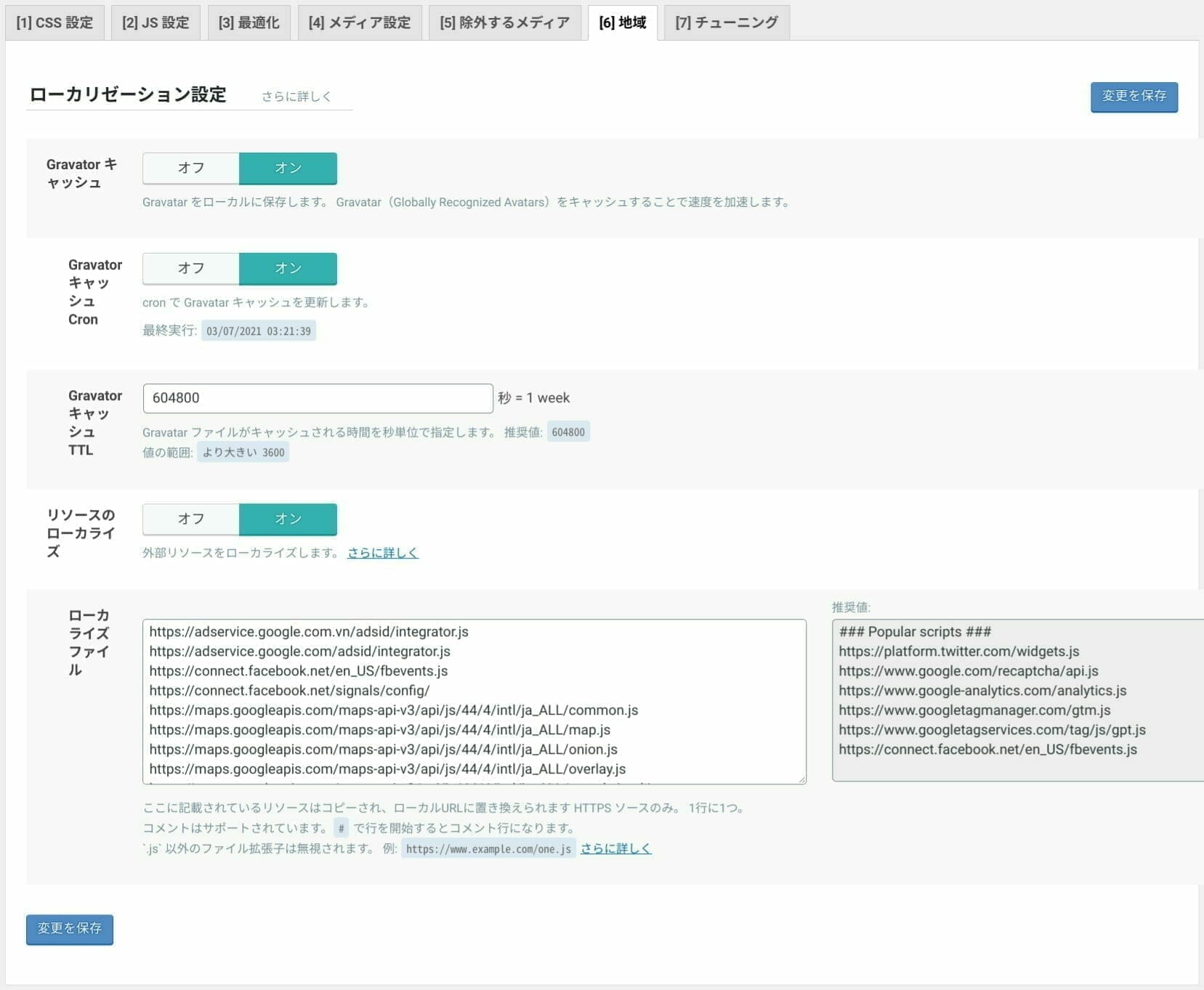
Task: Turn Gravator キャッシュ off
Action: [191, 168]
